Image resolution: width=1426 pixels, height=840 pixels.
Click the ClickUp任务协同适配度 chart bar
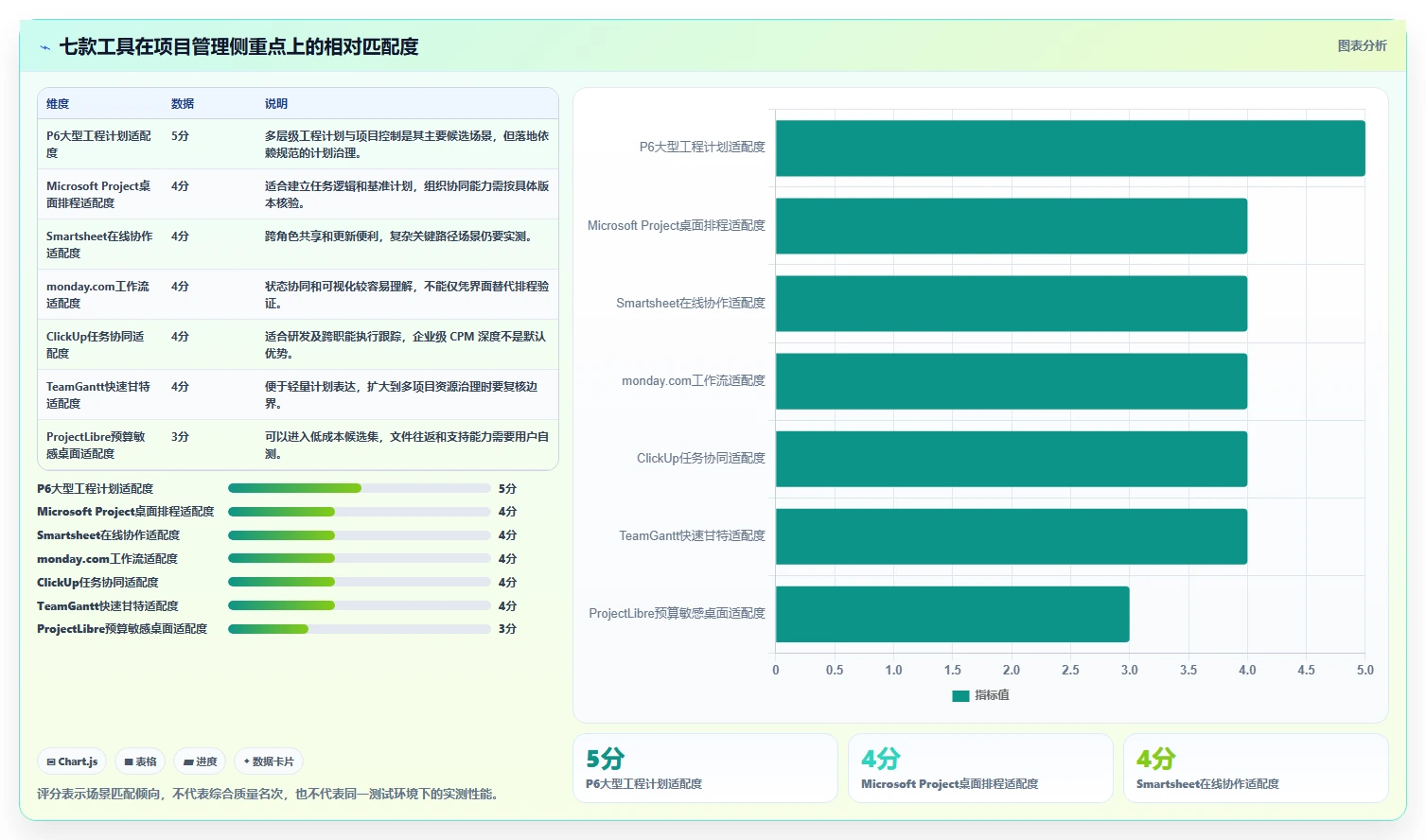coord(1012,459)
